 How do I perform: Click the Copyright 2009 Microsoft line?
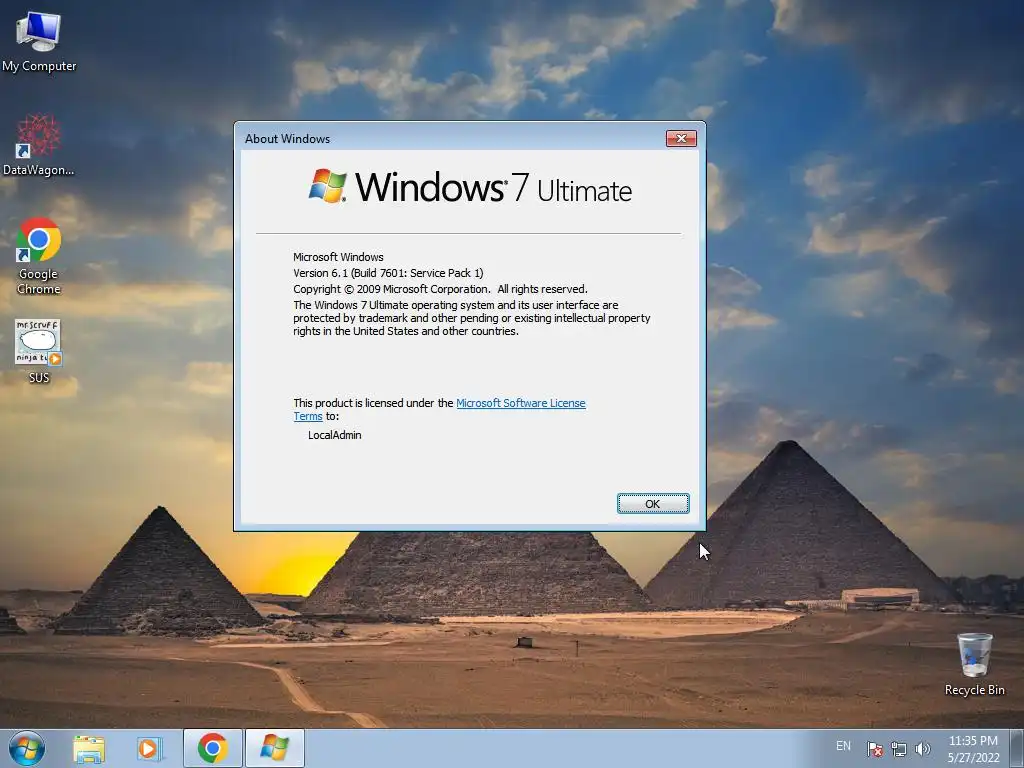coord(440,289)
